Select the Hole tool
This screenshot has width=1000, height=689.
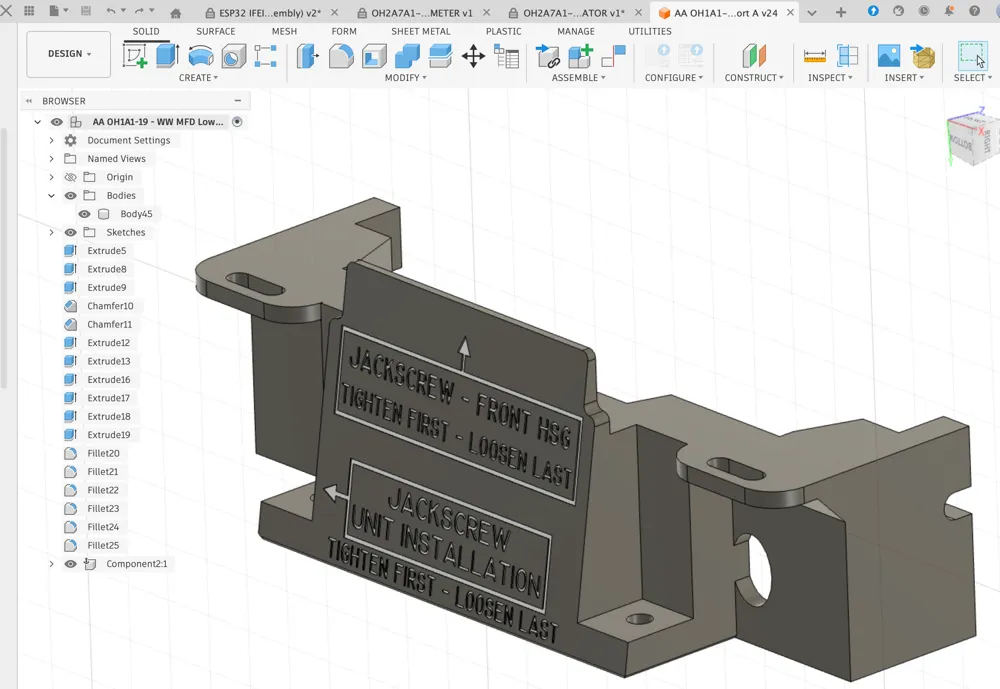click(x=234, y=56)
